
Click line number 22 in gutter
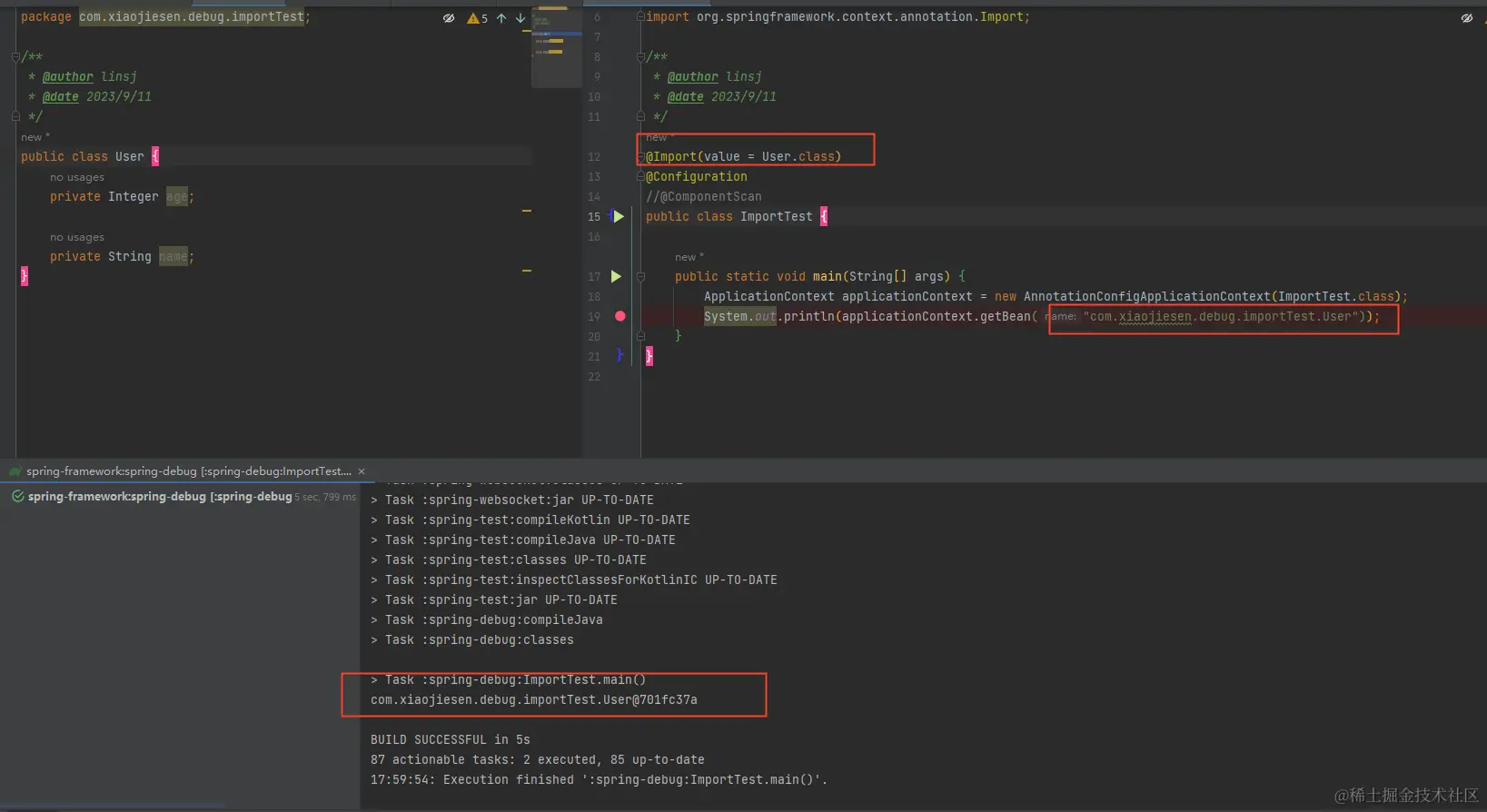coord(594,376)
